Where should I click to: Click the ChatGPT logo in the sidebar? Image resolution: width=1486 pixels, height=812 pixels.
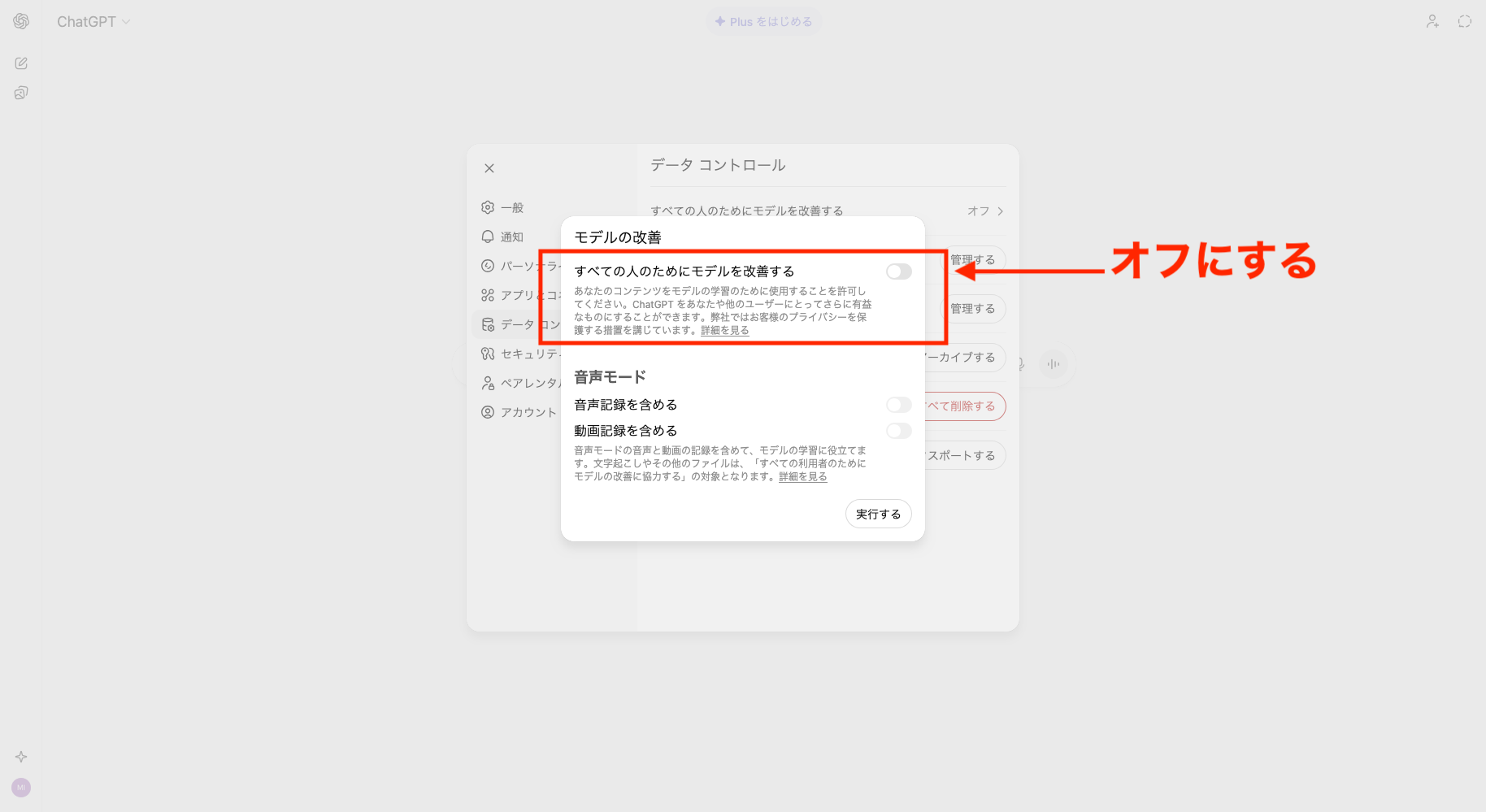tap(20, 21)
